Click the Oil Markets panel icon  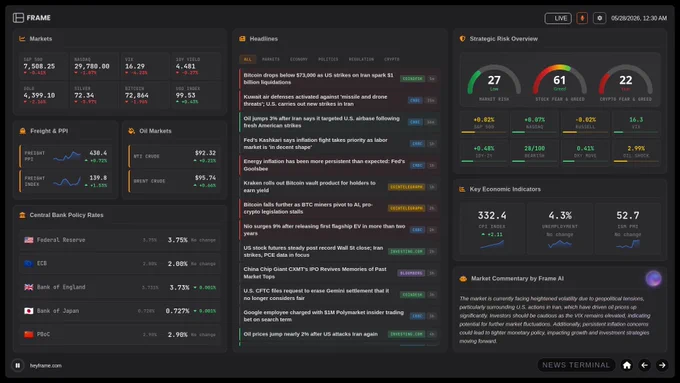coord(131,131)
